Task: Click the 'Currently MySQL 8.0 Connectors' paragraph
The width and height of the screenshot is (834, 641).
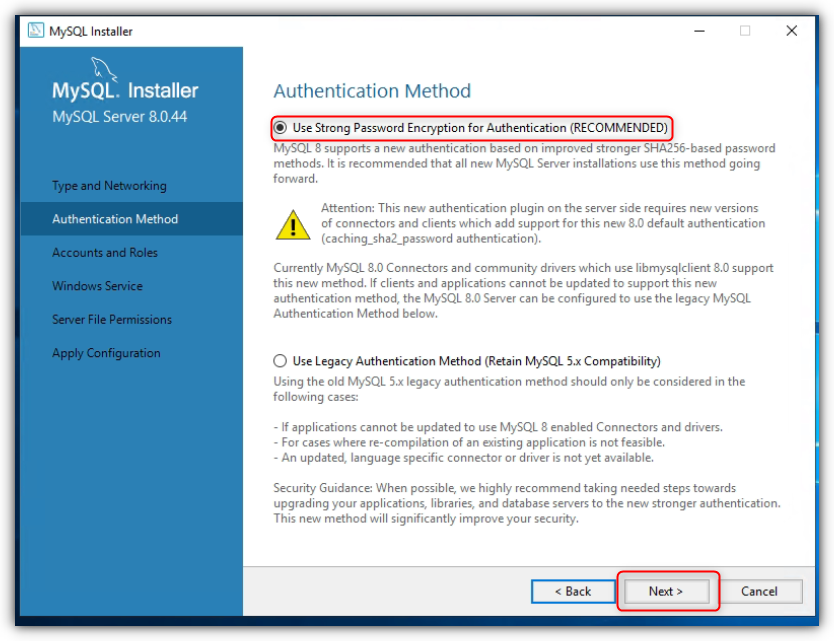Action: point(523,290)
